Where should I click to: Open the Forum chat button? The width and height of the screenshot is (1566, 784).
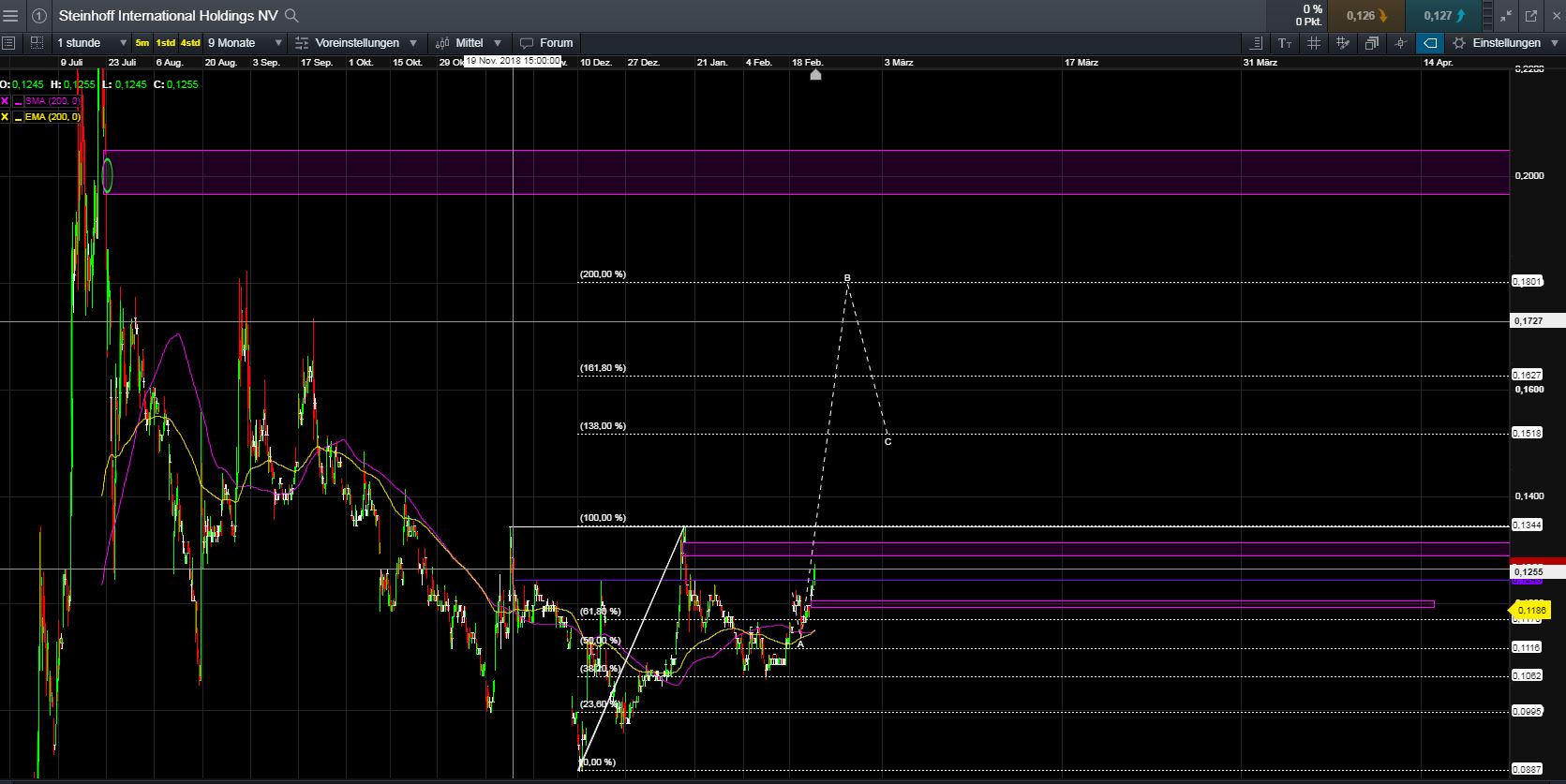click(x=546, y=43)
